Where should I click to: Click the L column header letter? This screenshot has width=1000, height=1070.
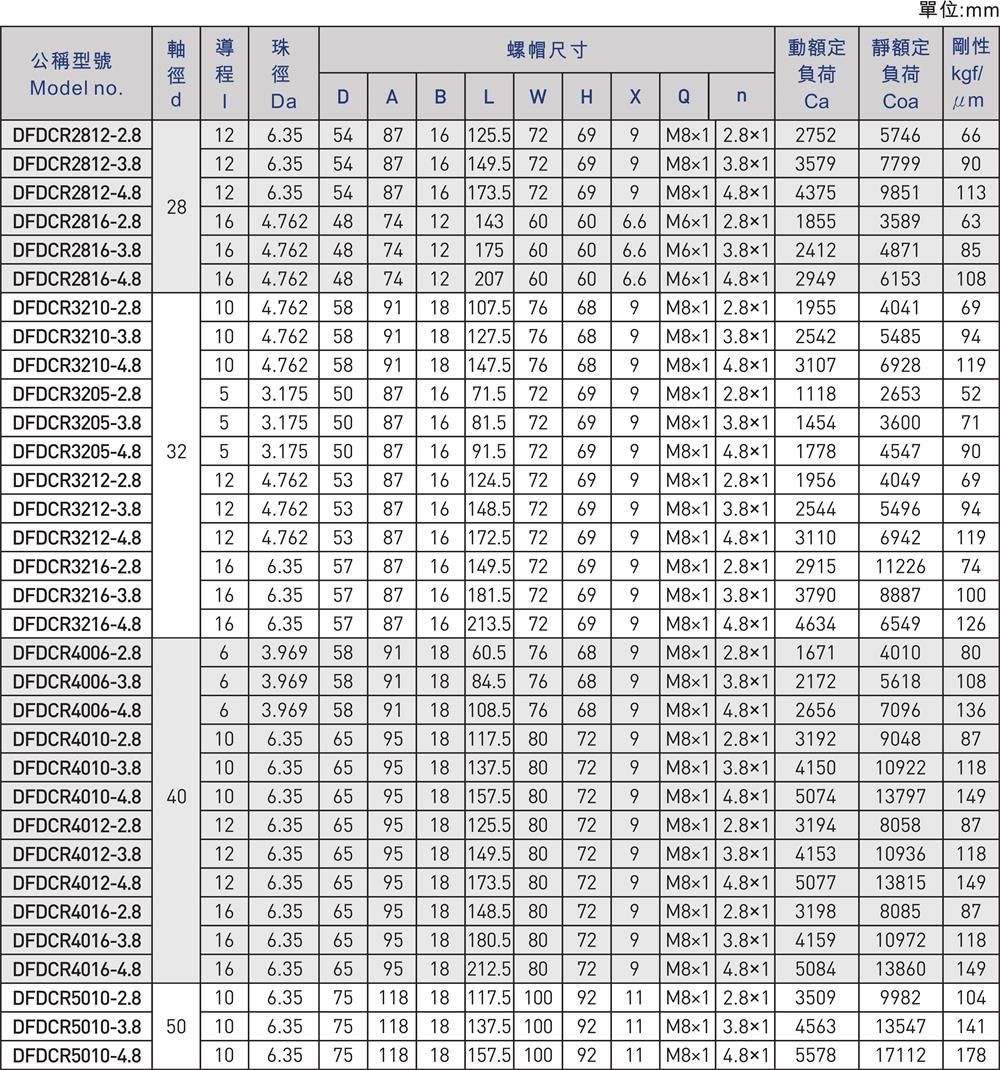488,98
